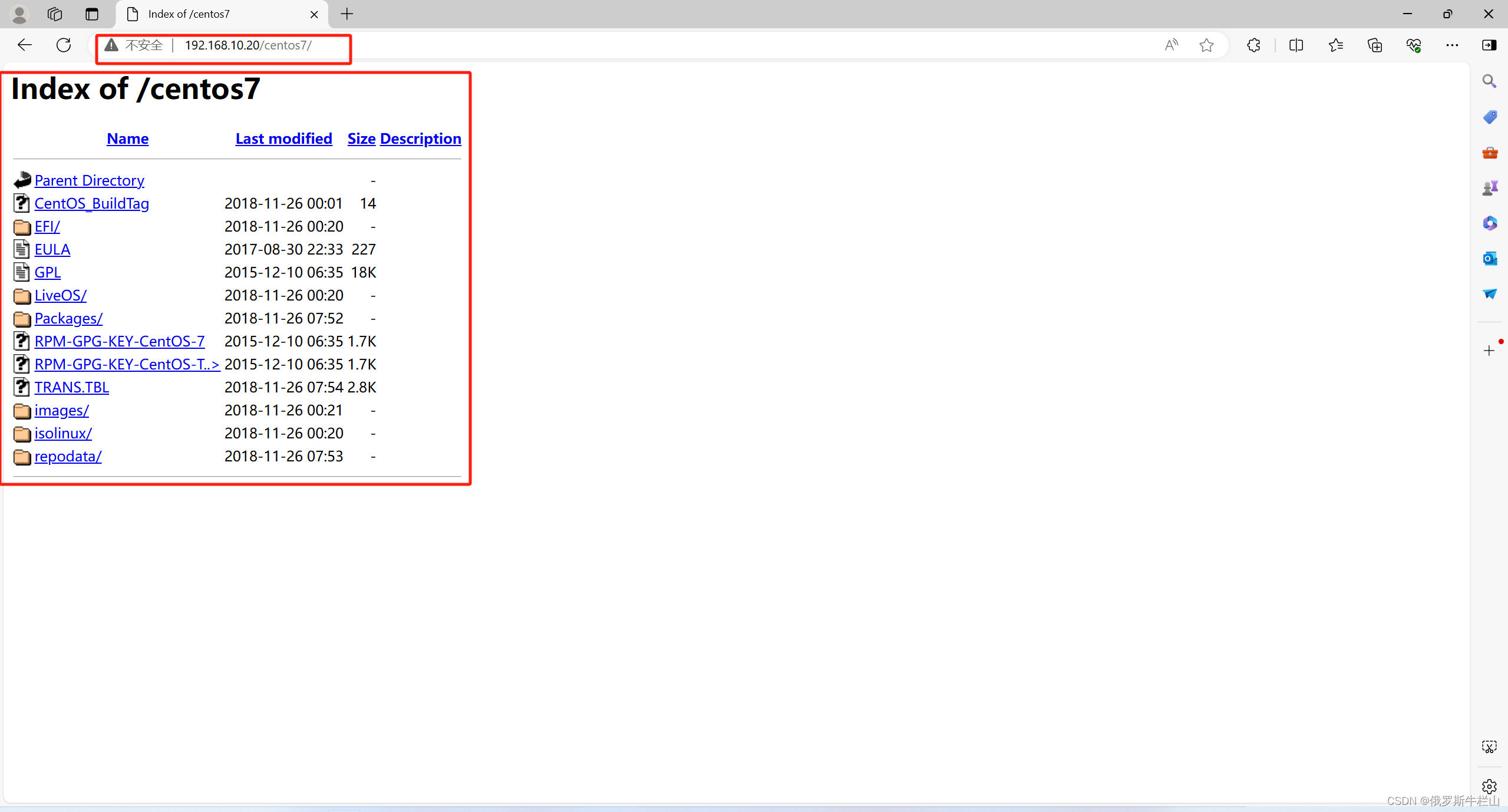The width and height of the screenshot is (1508, 812).
Task: Open tab actions menu icon
Action: click(x=92, y=14)
